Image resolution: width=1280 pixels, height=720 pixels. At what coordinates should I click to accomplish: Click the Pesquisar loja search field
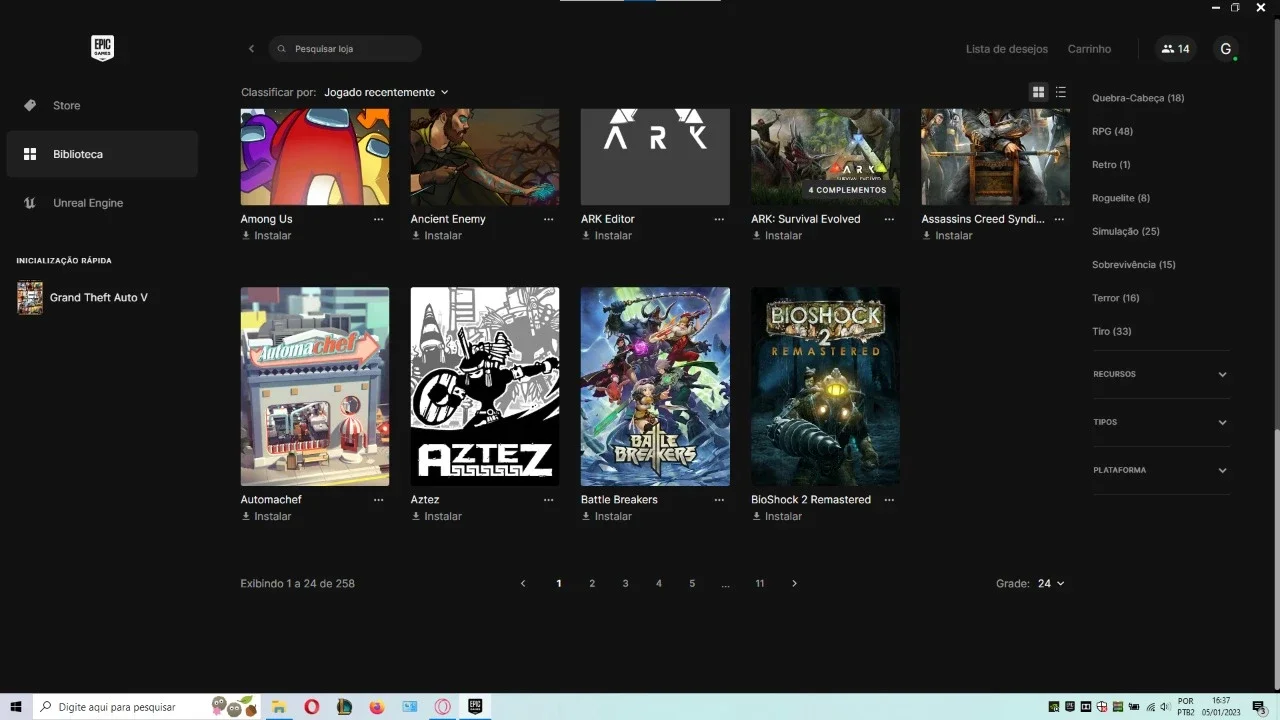point(345,49)
